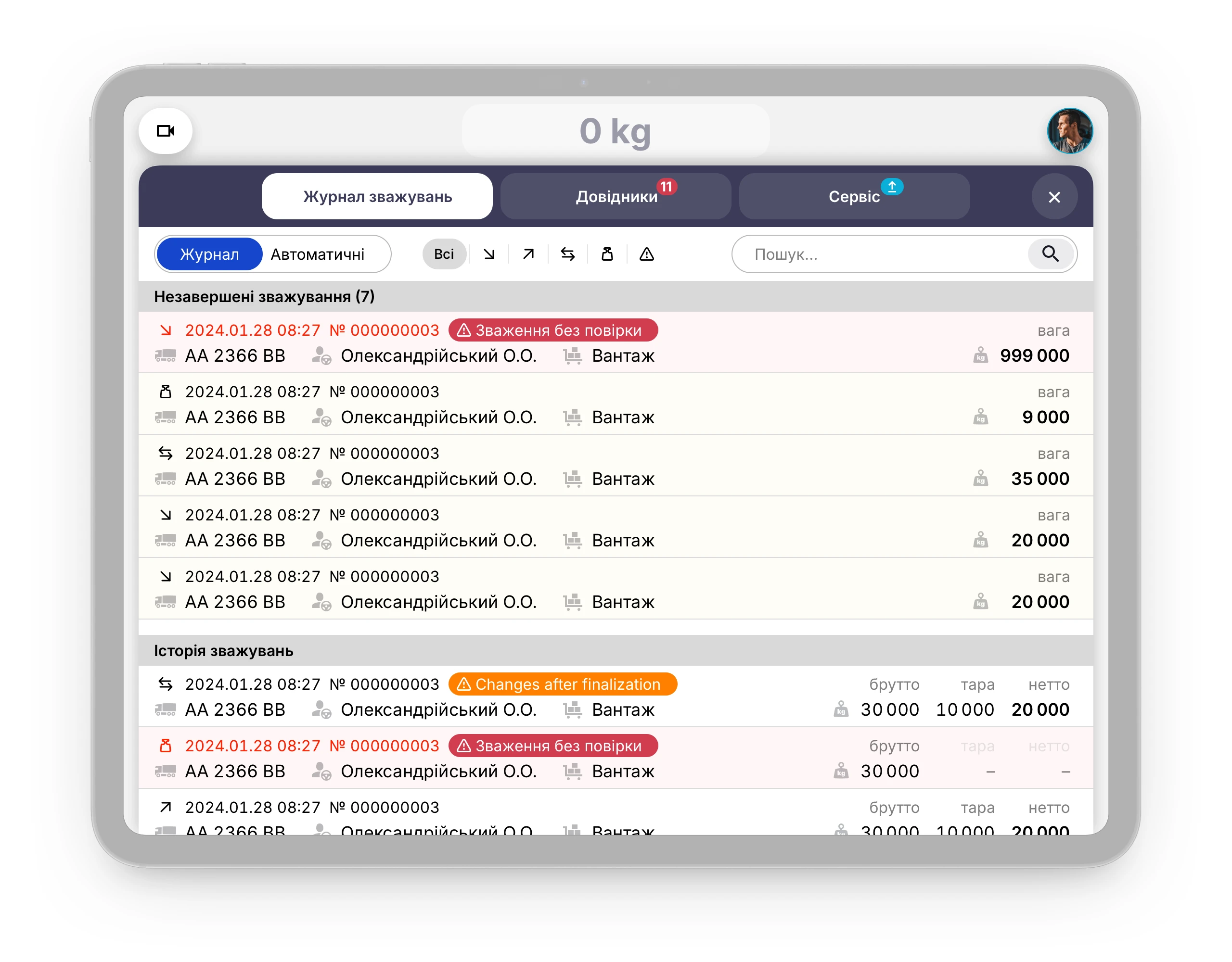
Task: Filter by warning triangle icon
Action: (646, 254)
